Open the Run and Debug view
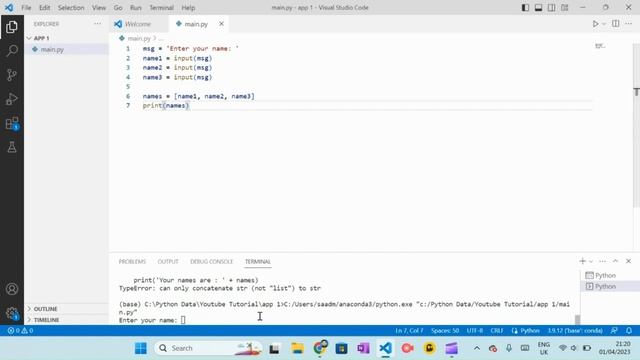The image size is (640, 360). (12, 99)
